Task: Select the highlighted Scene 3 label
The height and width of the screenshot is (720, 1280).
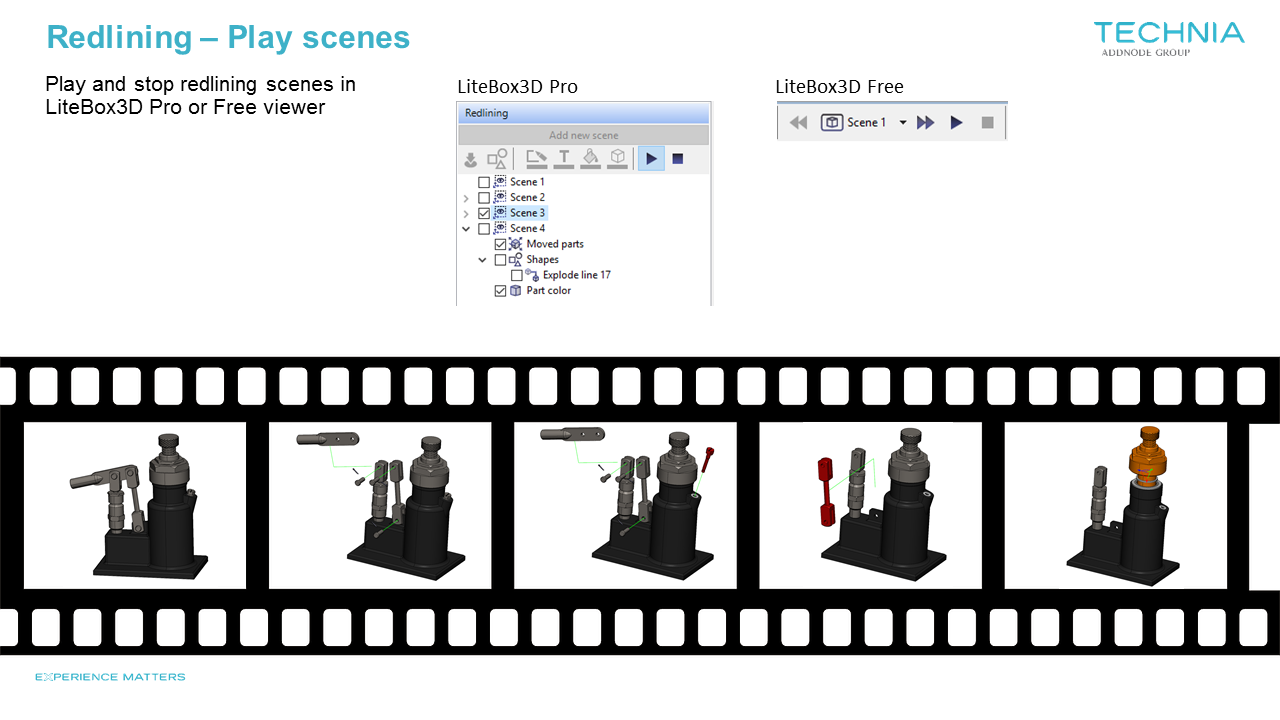Action: pyautogui.click(x=527, y=213)
